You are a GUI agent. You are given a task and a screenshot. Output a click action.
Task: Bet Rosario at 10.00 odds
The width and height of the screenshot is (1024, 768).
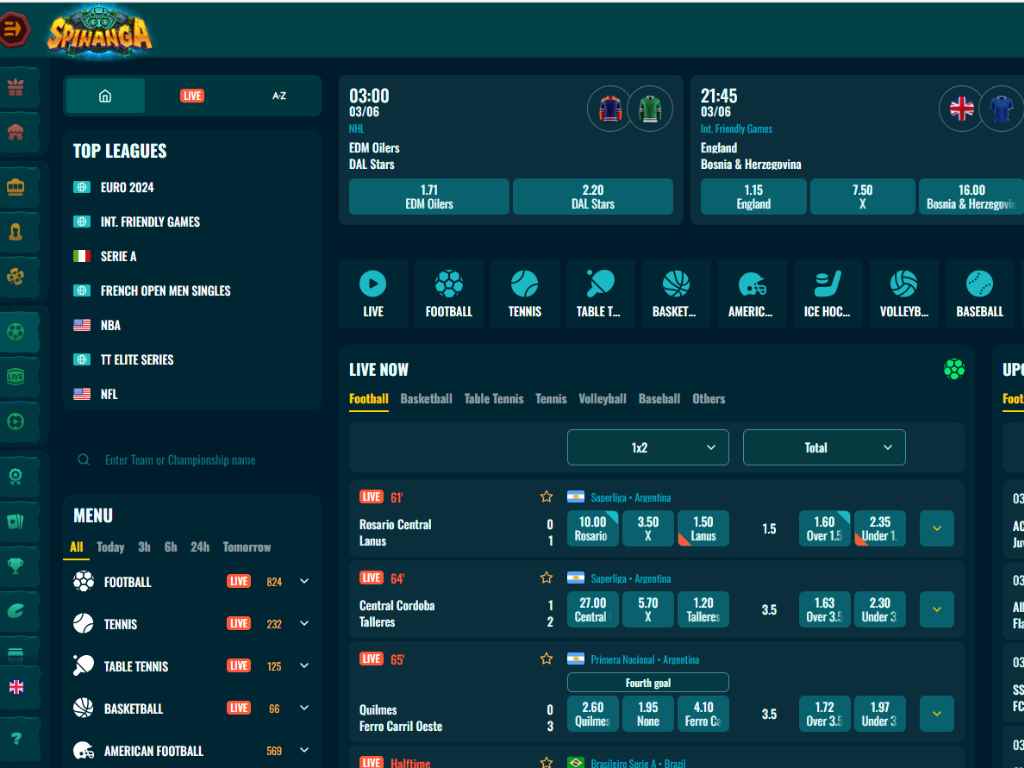pos(592,528)
